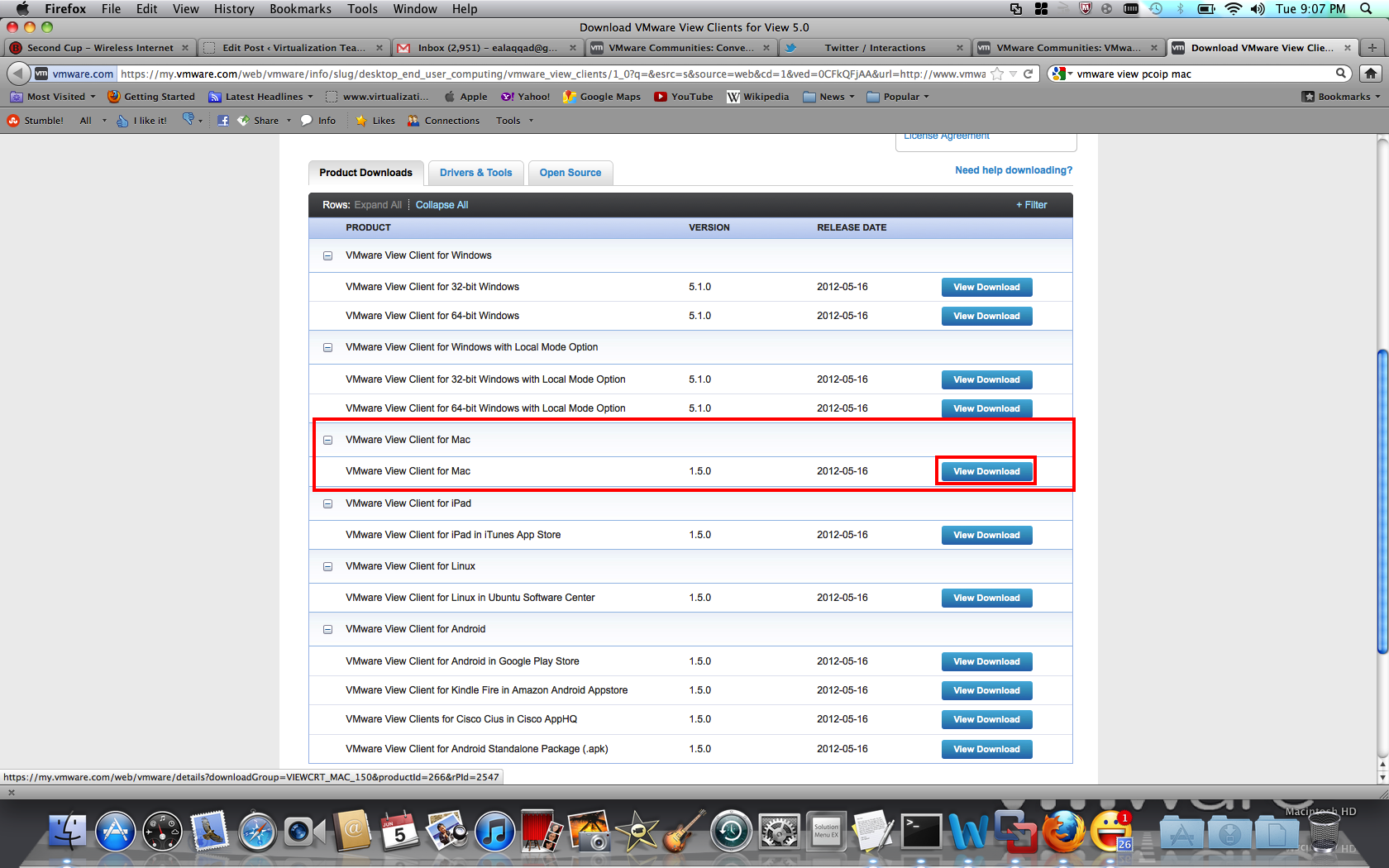View Download for Android Standalone Package
The width and height of the screenshot is (1389, 868).
point(986,749)
